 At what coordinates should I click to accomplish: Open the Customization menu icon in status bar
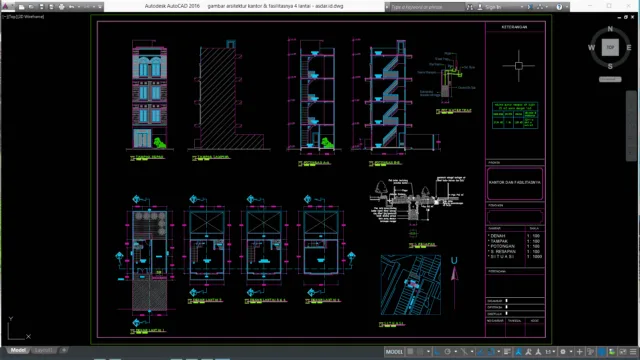(633, 351)
